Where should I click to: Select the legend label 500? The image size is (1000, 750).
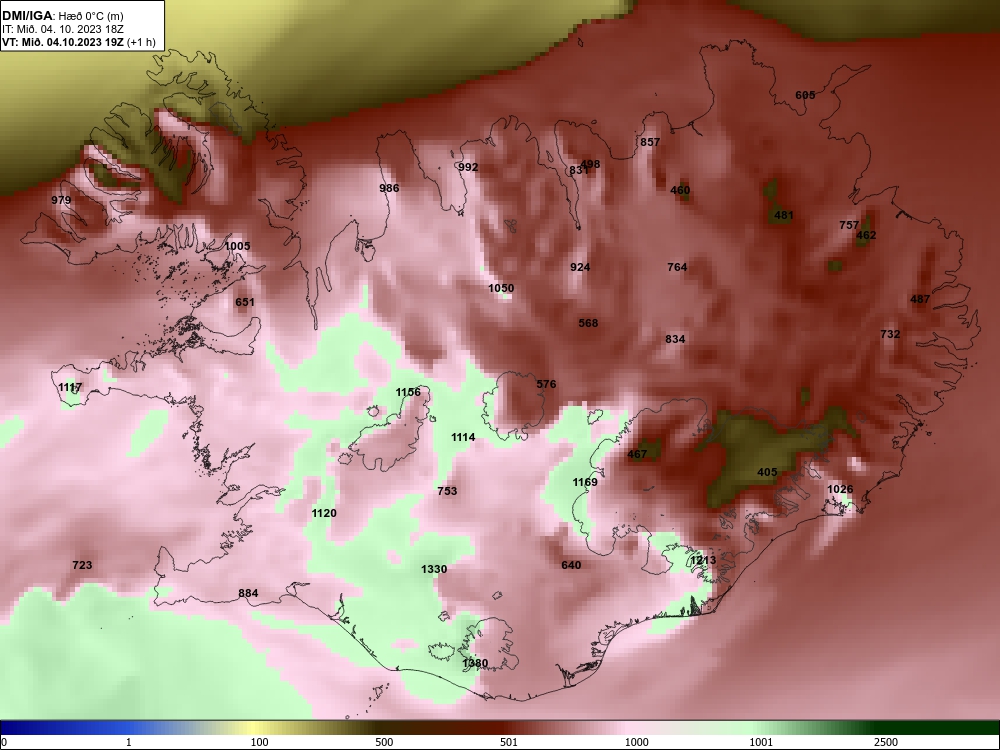click(384, 742)
